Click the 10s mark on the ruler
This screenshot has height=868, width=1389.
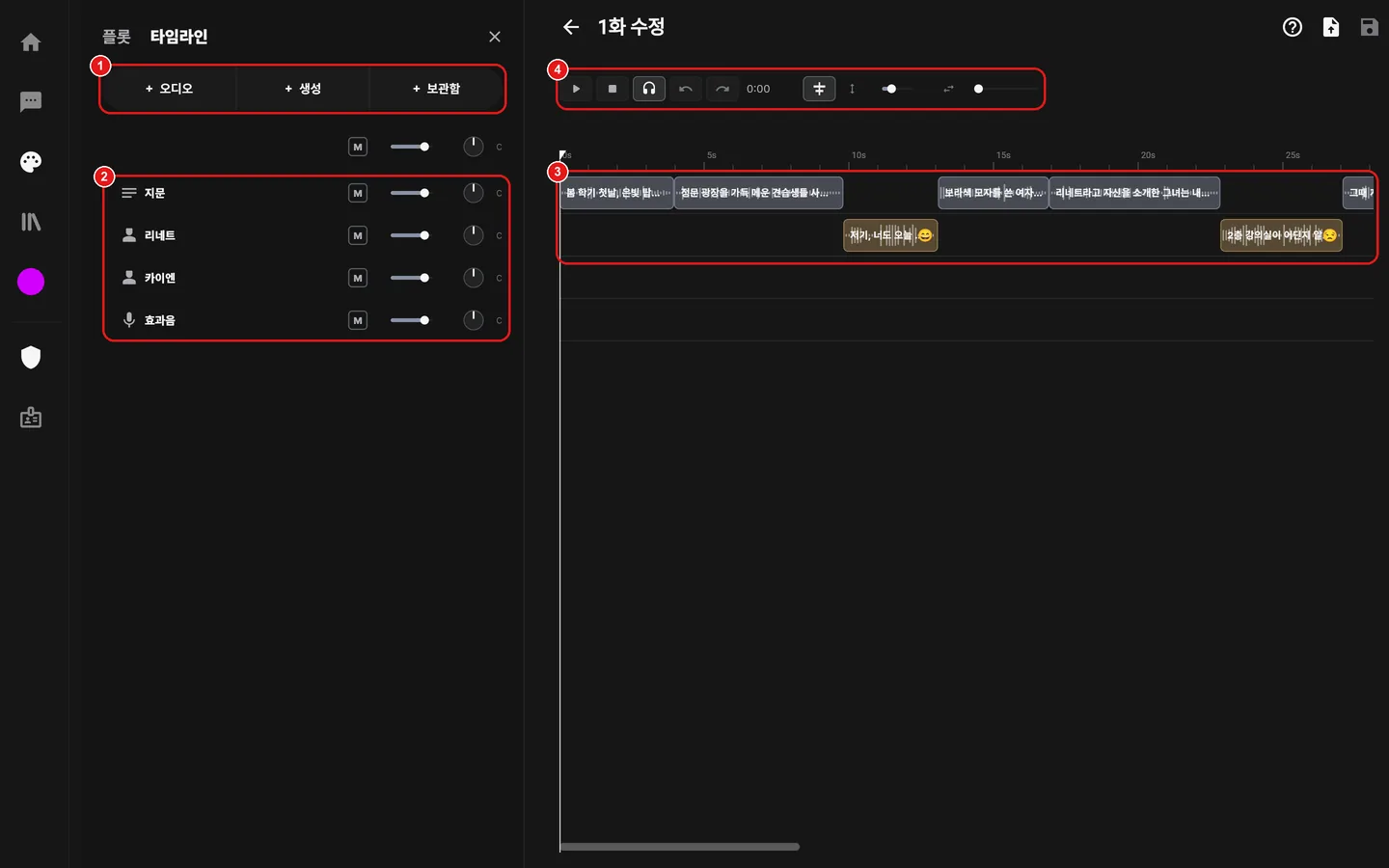(858, 155)
